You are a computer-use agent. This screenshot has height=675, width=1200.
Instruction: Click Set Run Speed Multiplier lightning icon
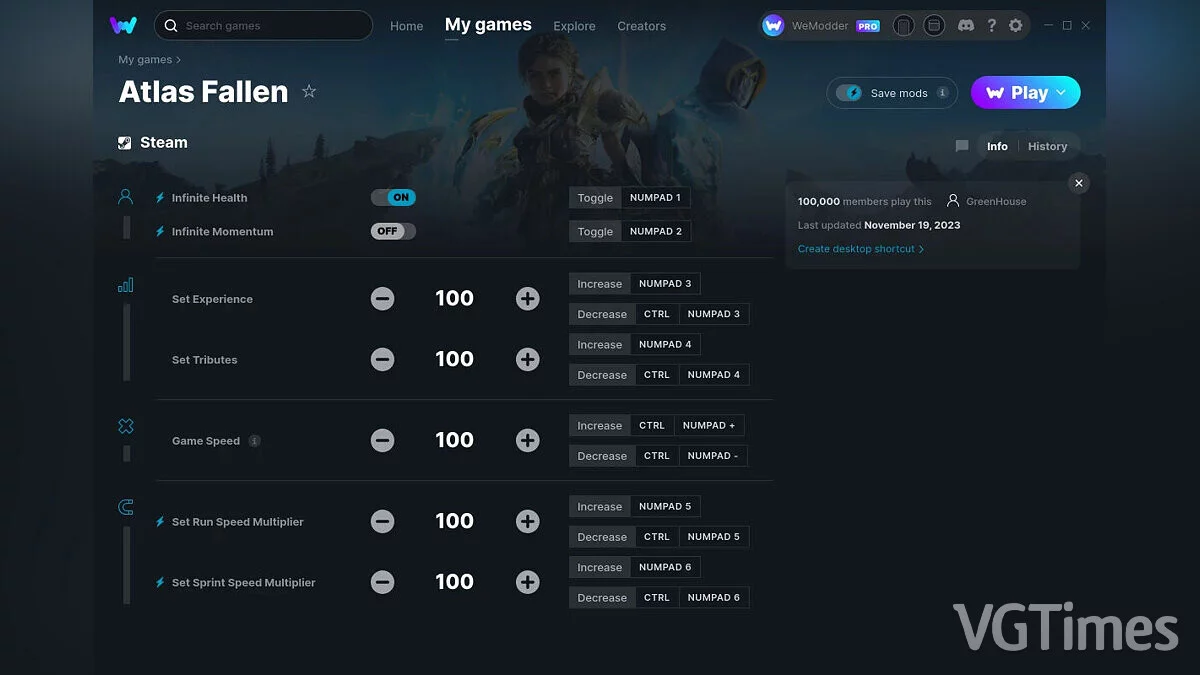[x=160, y=522]
